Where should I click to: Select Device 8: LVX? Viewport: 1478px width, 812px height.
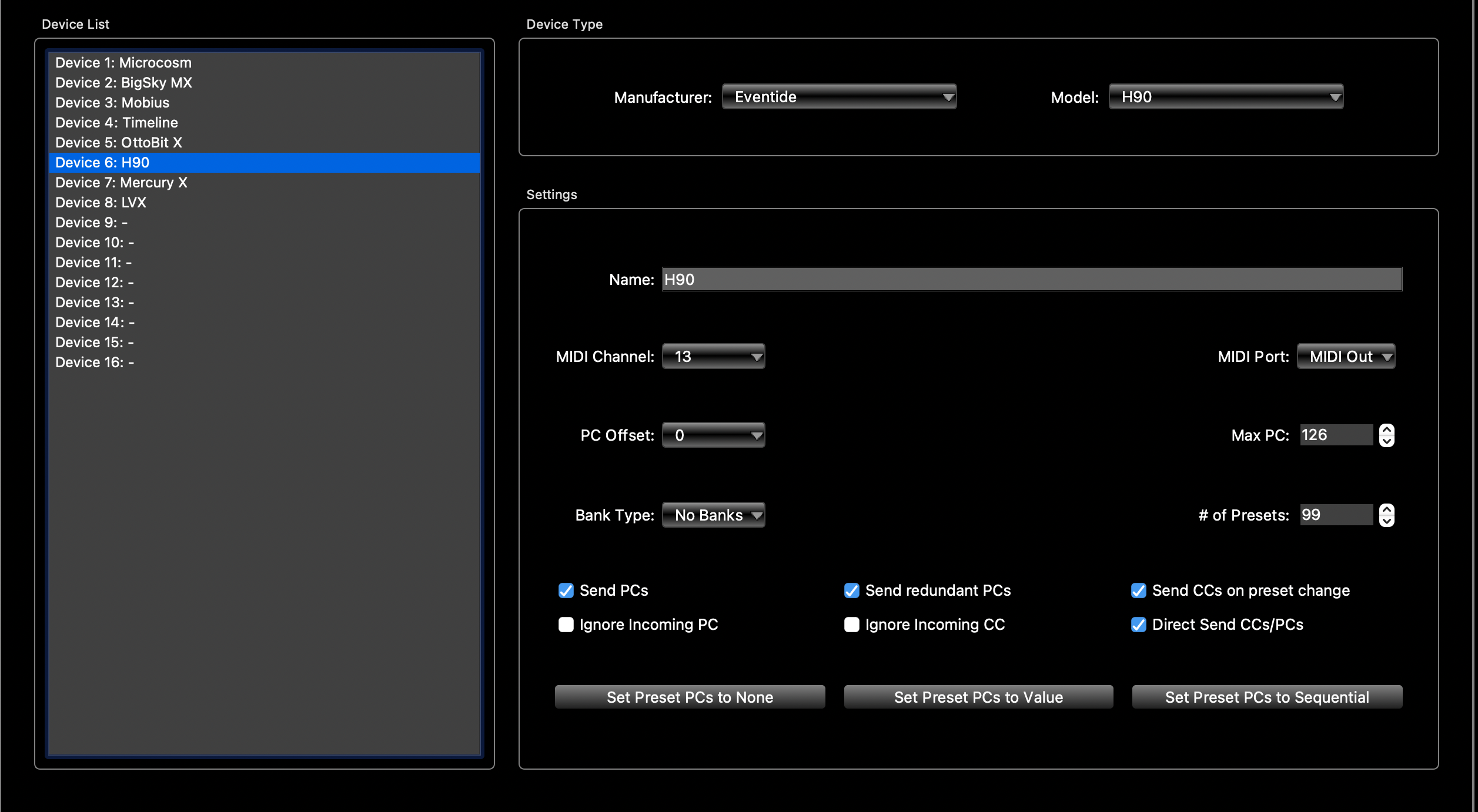point(264,203)
